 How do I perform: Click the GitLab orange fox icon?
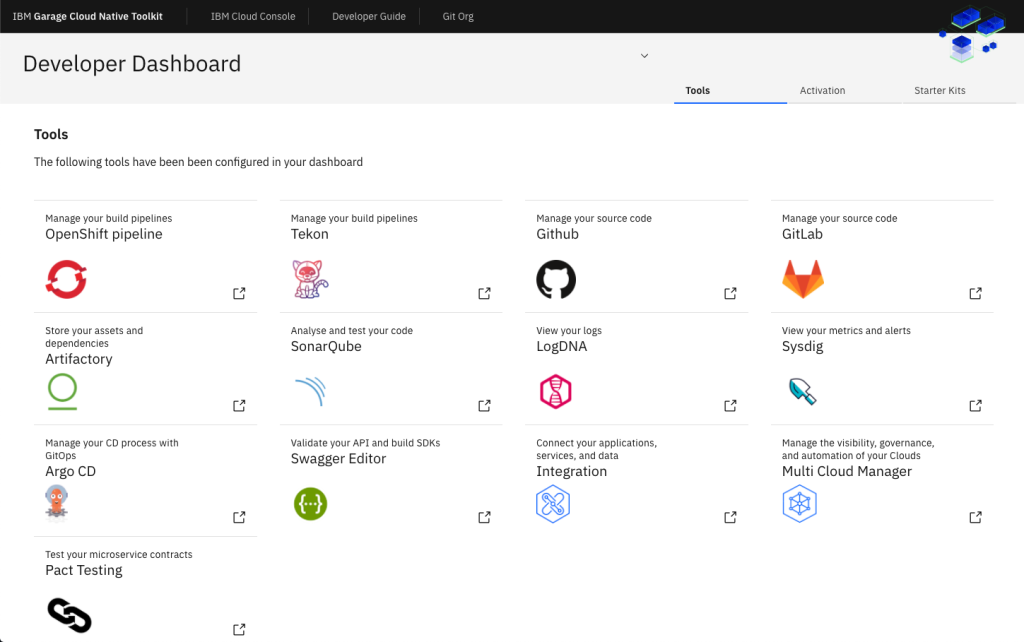coord(802,280)
